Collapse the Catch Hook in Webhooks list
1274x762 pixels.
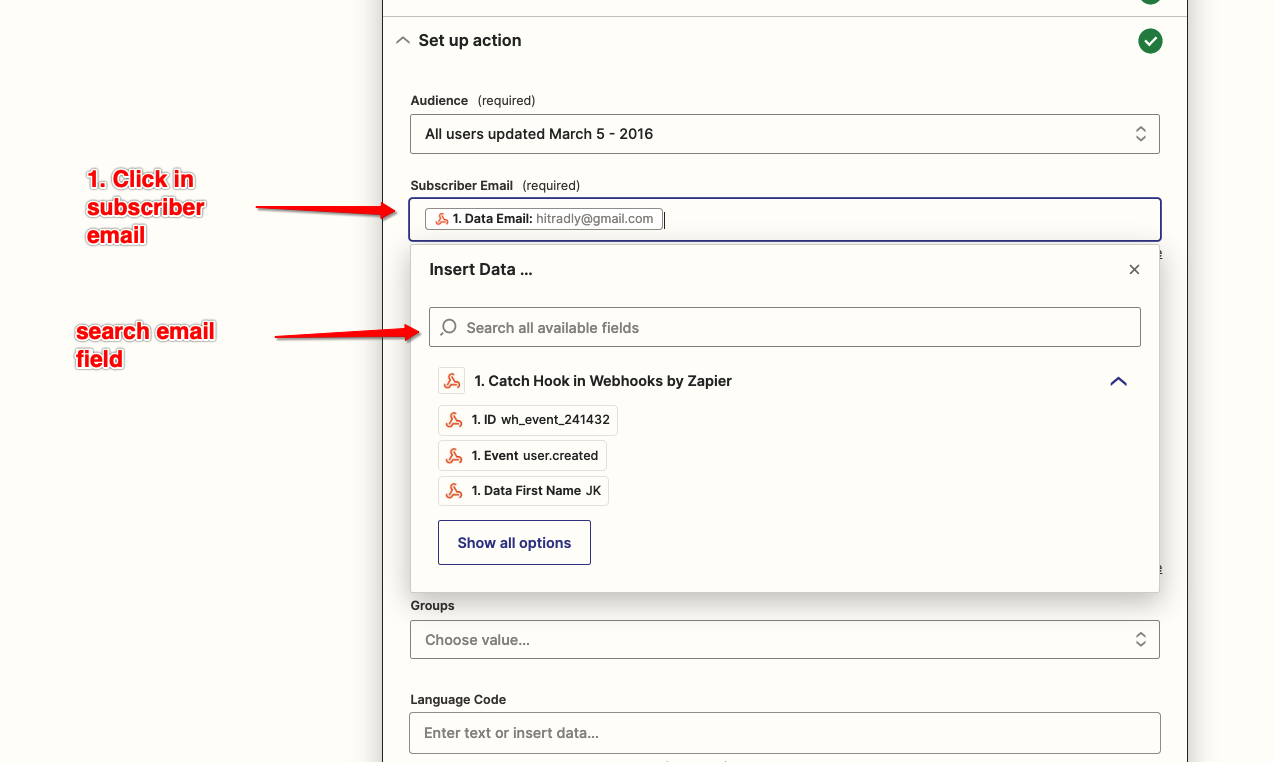pyautogui.click(x=1118, y=381)
